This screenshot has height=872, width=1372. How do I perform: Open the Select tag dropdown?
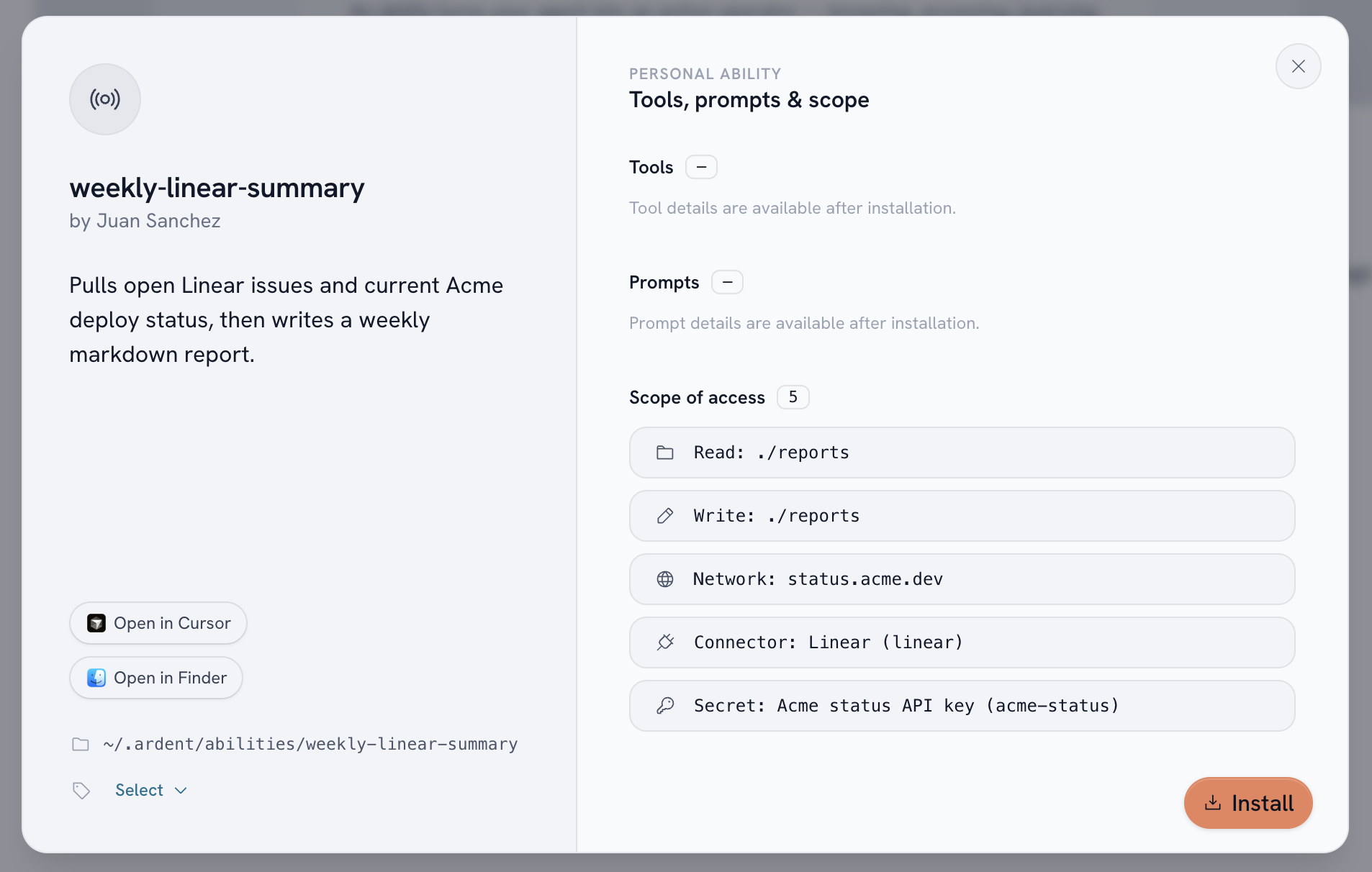point(151,790)
